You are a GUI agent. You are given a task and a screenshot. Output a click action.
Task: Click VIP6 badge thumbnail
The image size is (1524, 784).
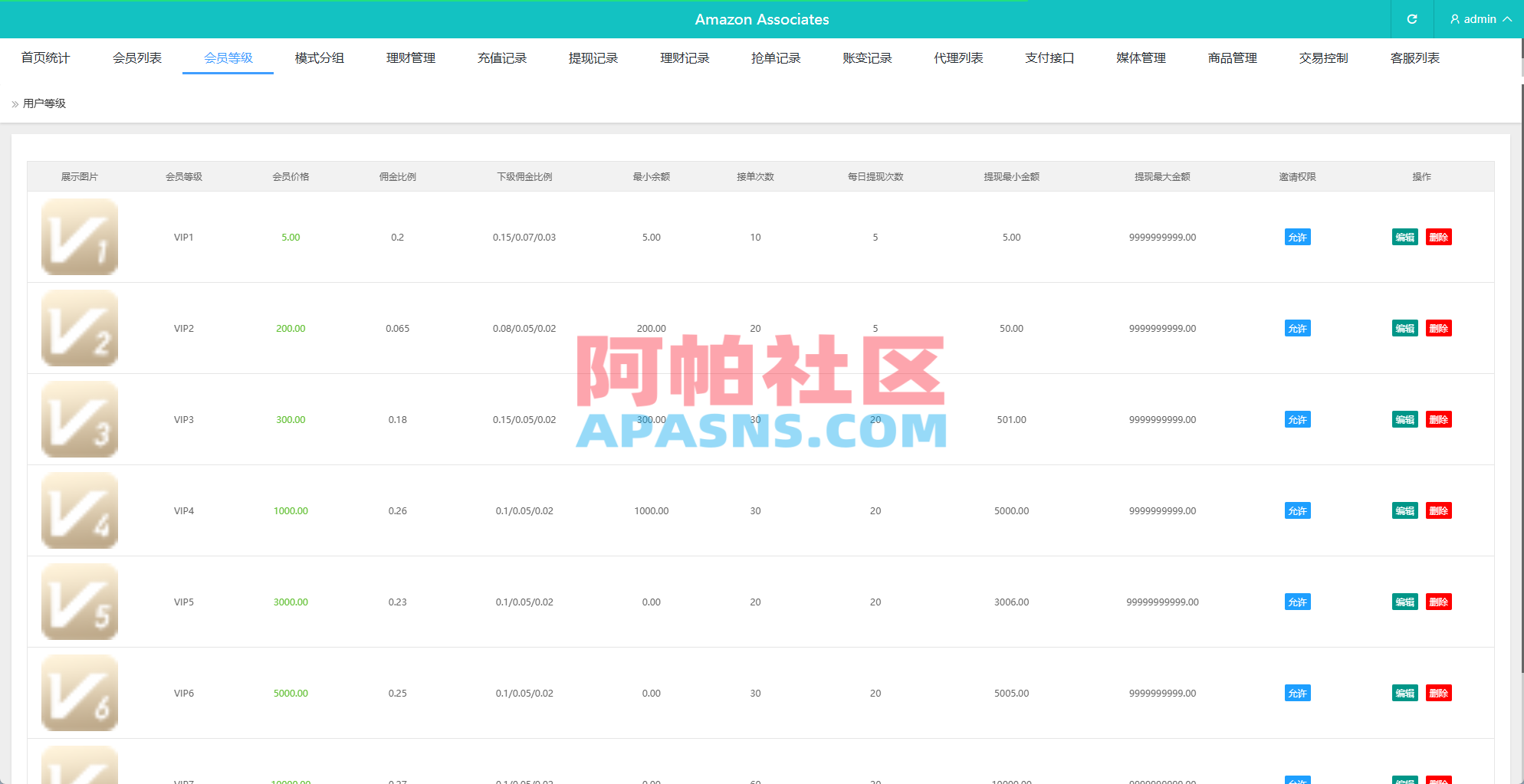(x=80, y=693)
